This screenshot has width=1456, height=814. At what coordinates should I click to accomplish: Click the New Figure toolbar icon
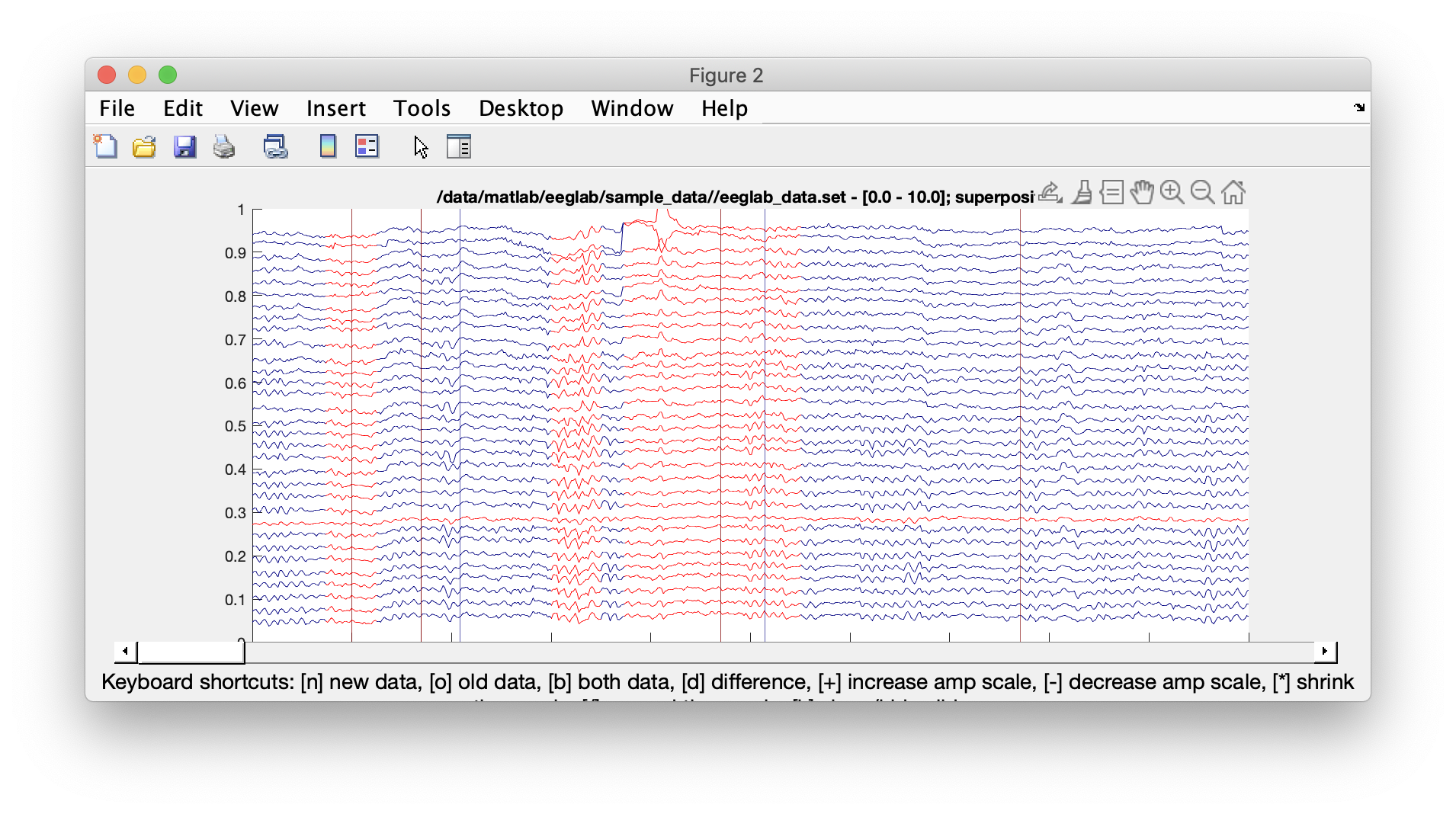click(105, 146)
